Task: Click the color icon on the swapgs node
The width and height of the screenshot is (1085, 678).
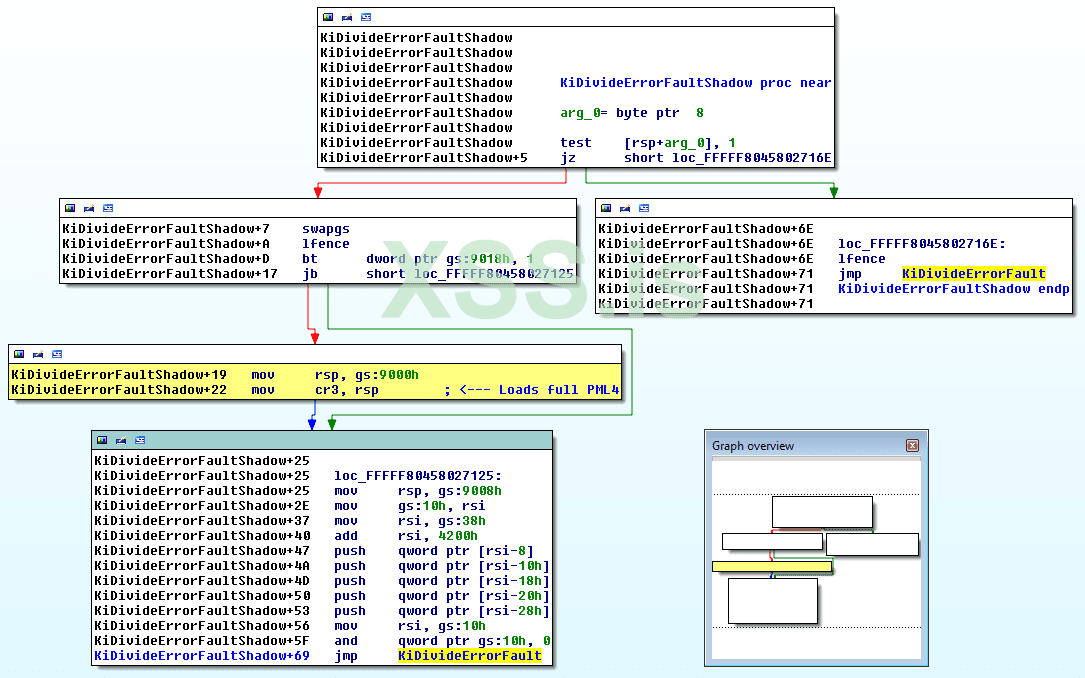Action: click(70, 208)
